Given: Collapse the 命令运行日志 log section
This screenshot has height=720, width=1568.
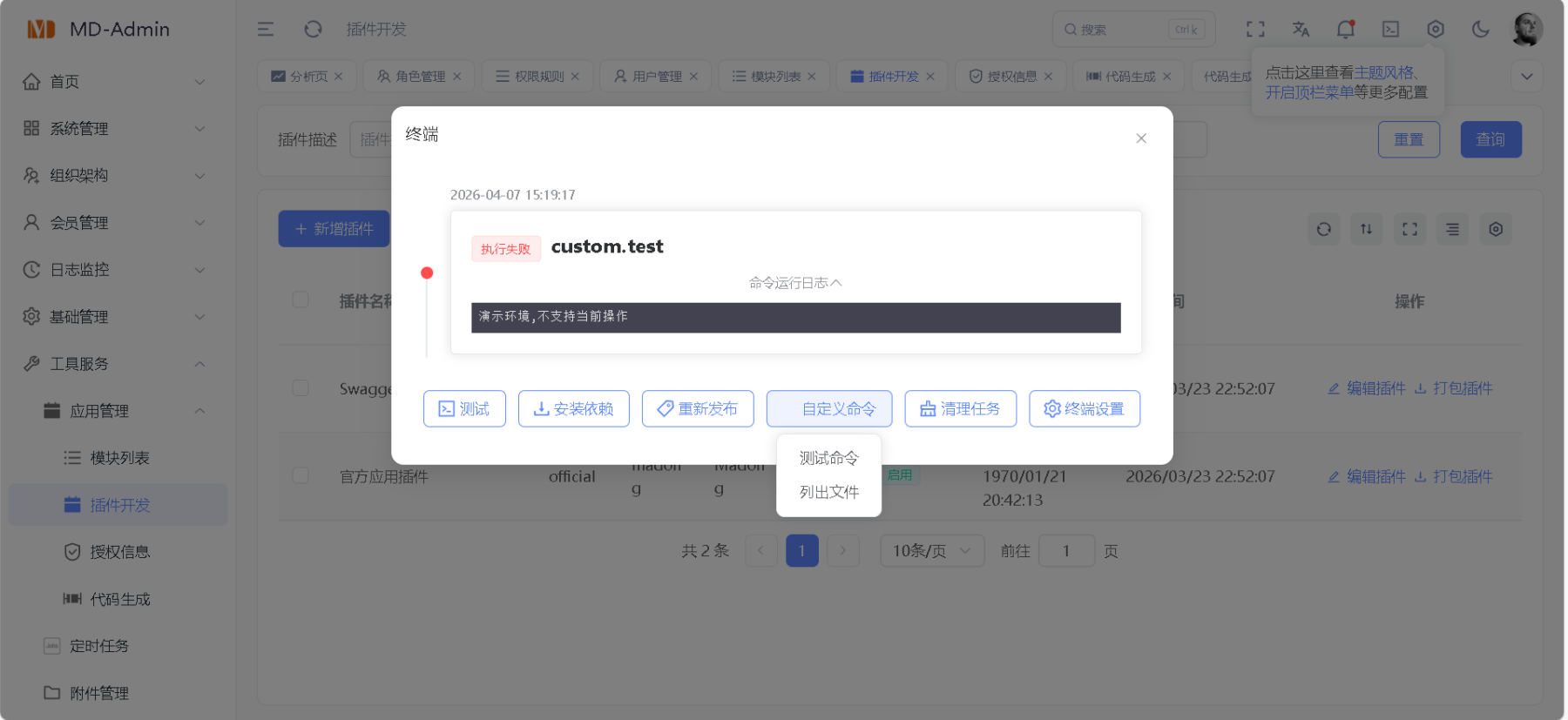Looking at the screenshot, I should click(795, 283).
